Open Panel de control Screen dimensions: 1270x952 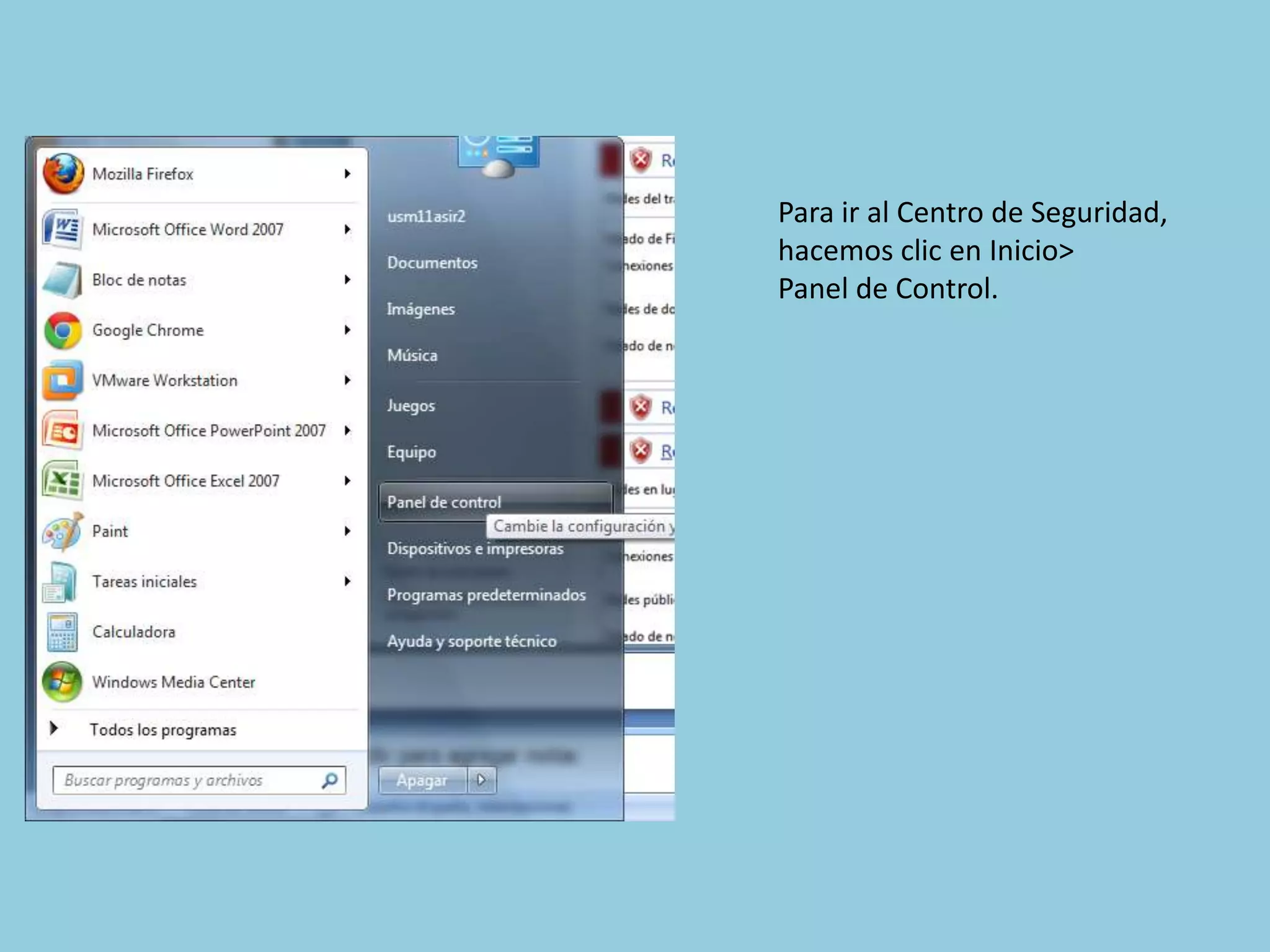point(495,502)
